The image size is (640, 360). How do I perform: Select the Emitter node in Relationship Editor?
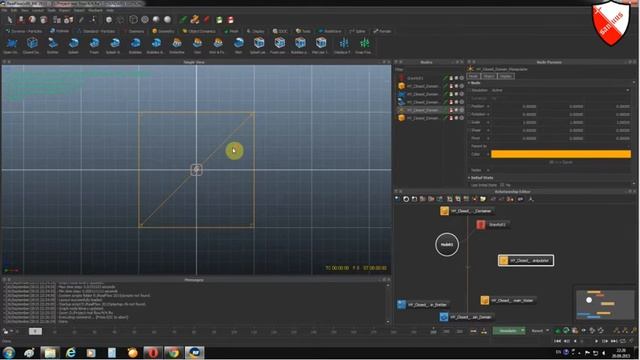click(x=422, y=304)
